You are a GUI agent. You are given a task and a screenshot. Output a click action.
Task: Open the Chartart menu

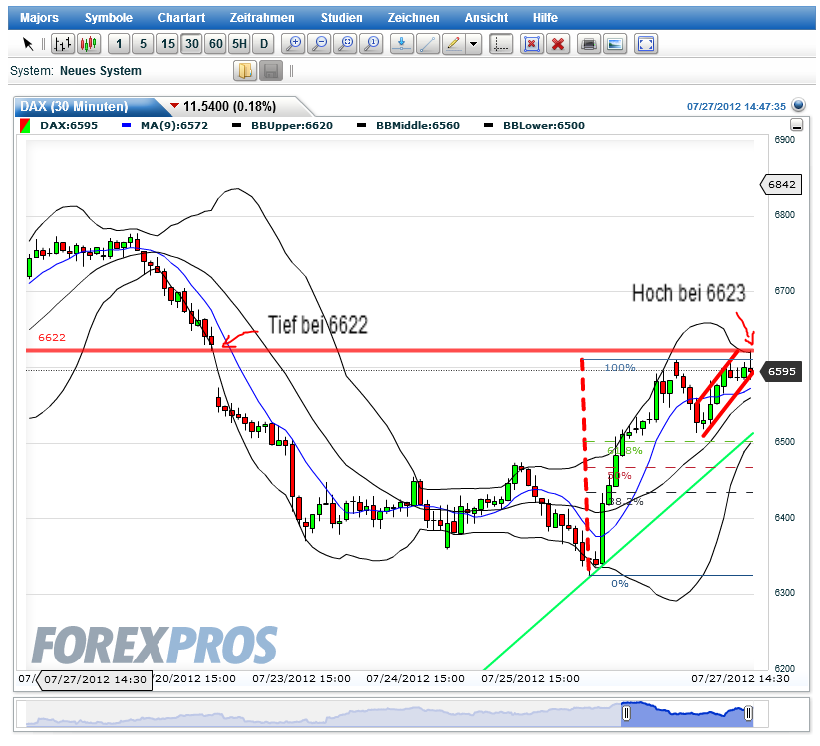pyautogui.click(x=181, y=18)
